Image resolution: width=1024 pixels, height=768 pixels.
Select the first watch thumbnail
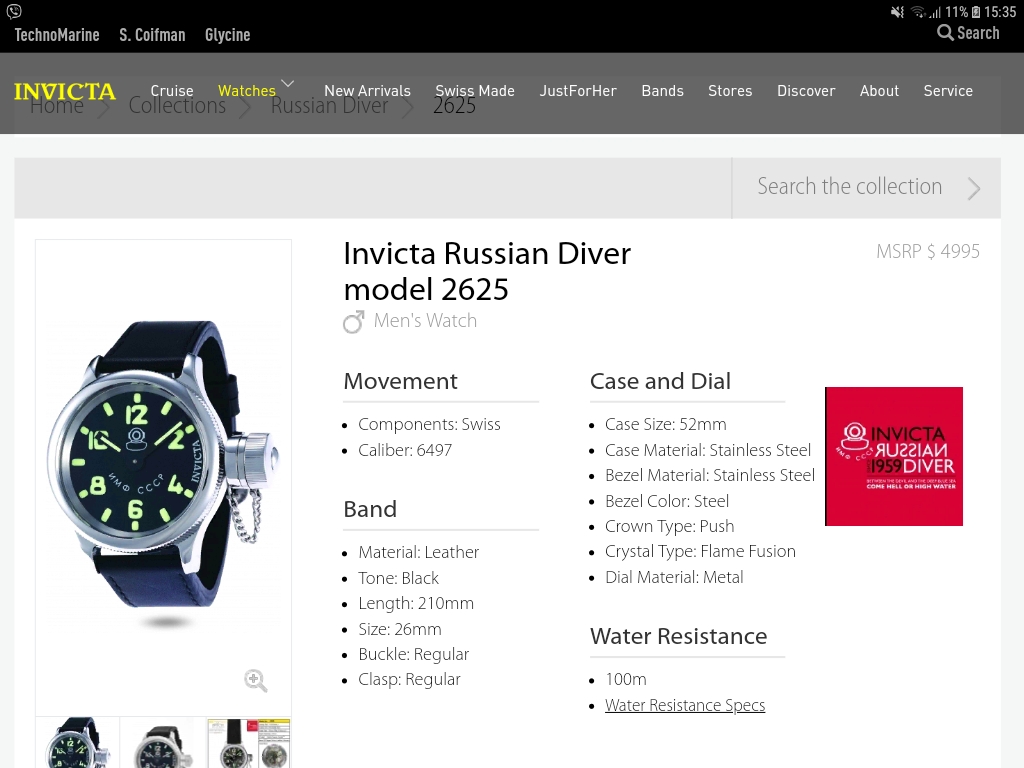pos(78,743)
